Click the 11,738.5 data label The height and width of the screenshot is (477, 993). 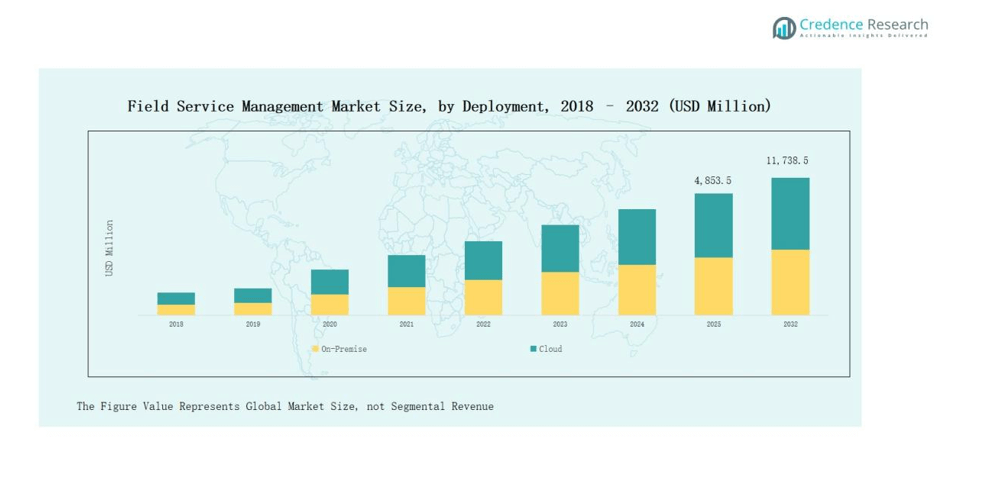coord(787,161)
